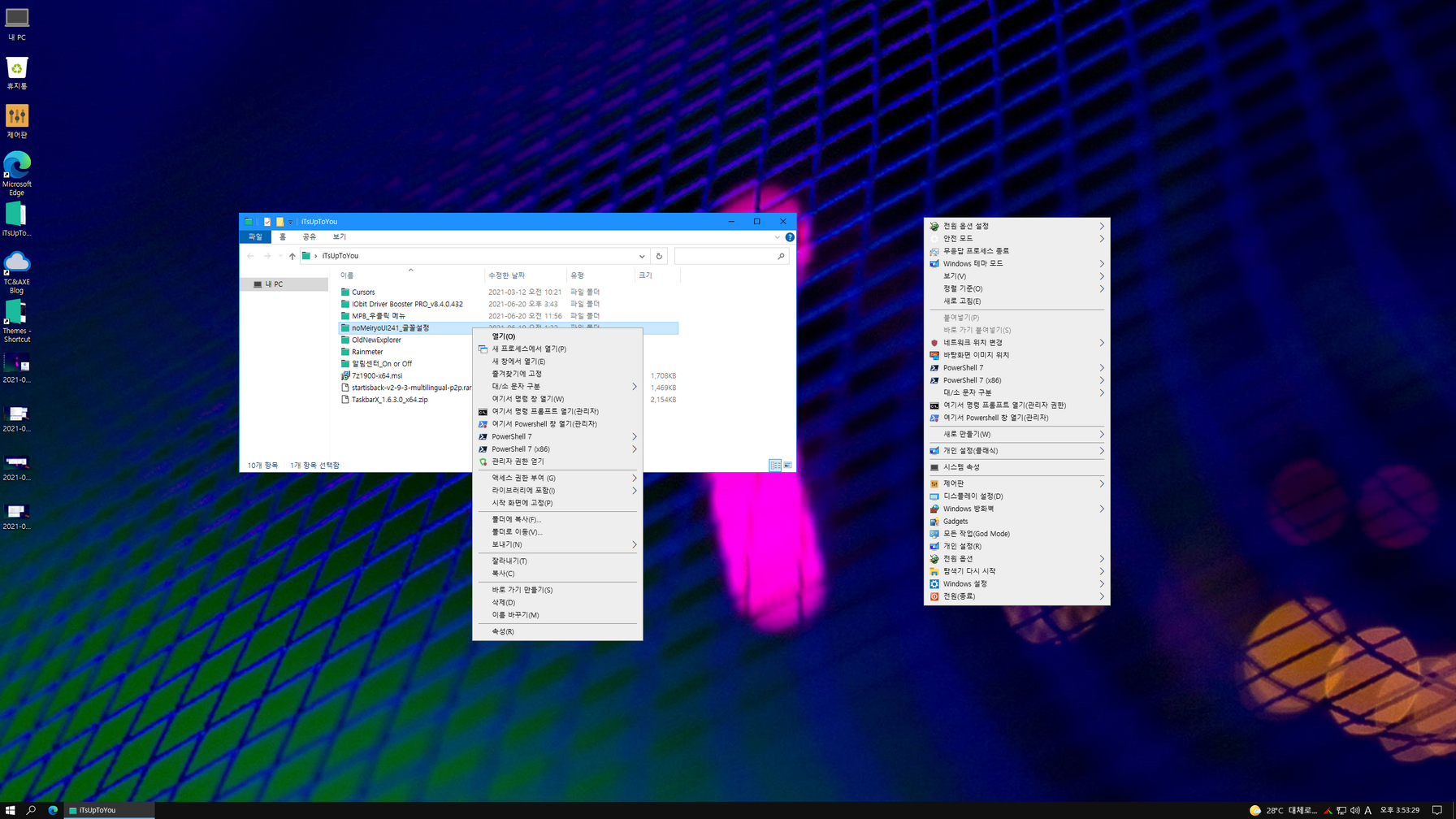Click the weather 28°C taskbar widget
The height and width of the screenshot is (819, 1456).
tap(1283, 810)
